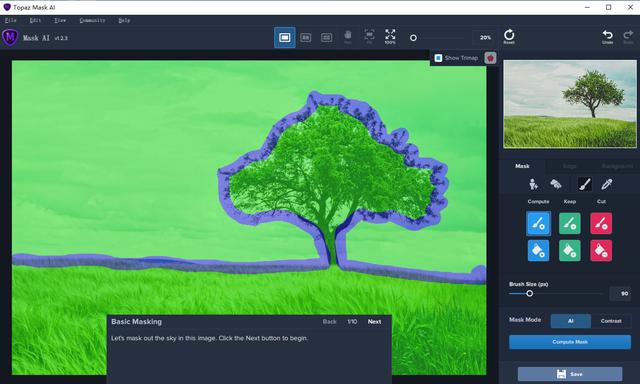The width and height of the screenshot is (640, 384).
Task: Select the paint brush tool in Mask tab
Action: click(584, 184)
